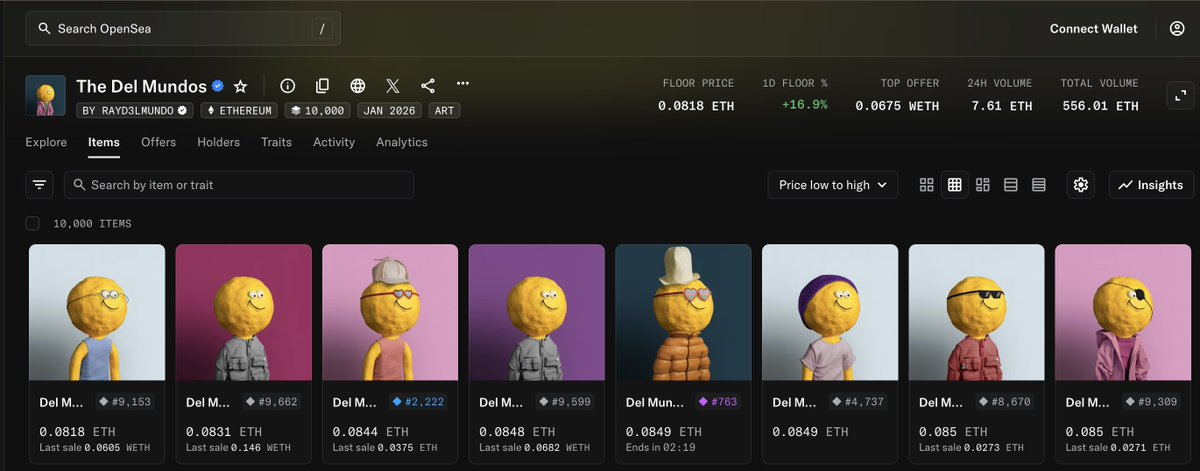Click the search magnifier icon in Search OpenSea
This screenshot has width=1200, height=471.
(44, 29)
